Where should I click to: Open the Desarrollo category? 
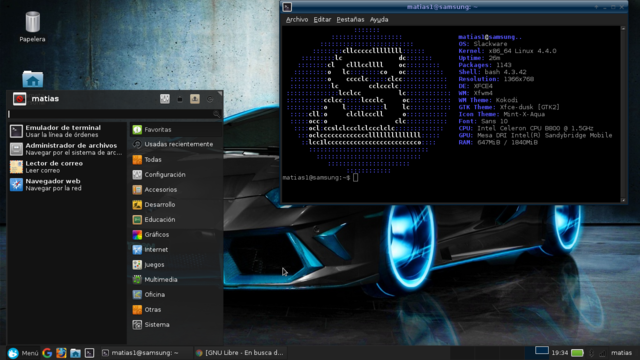click(176, 204)
